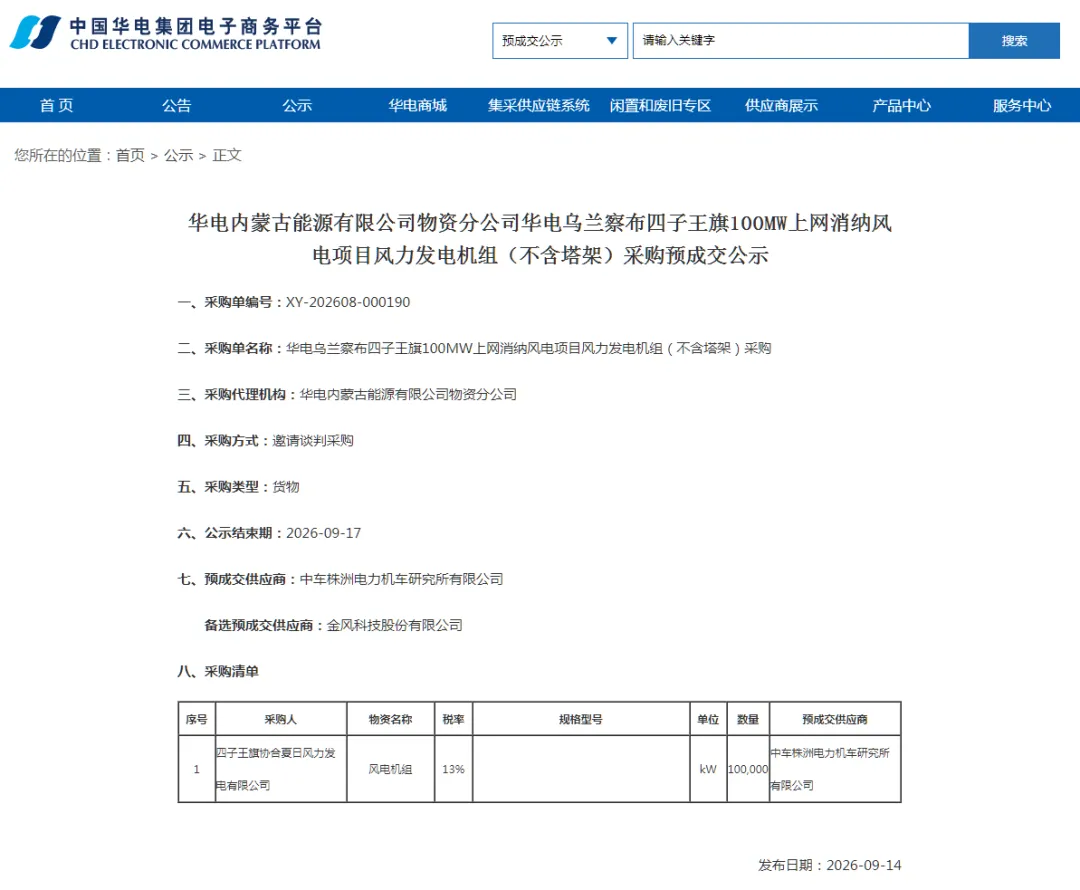Screen dimensions: 1080x890
Task: Click the 单位 column header
Action: coord(708,719)
